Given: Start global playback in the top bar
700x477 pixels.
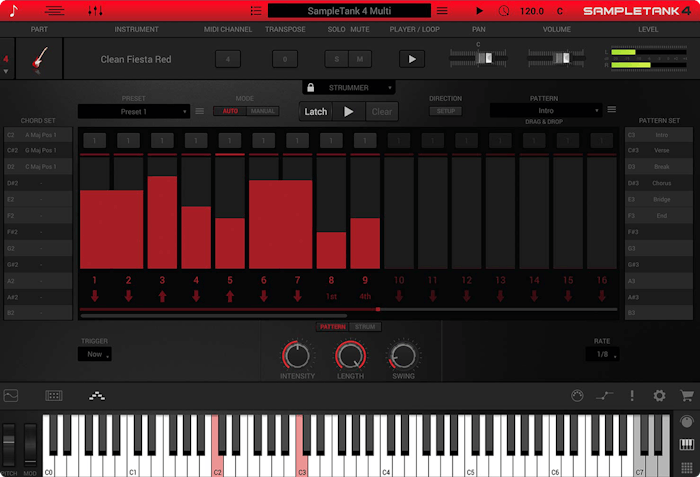Looking at the screenshot, I should [x=479, y=10].
